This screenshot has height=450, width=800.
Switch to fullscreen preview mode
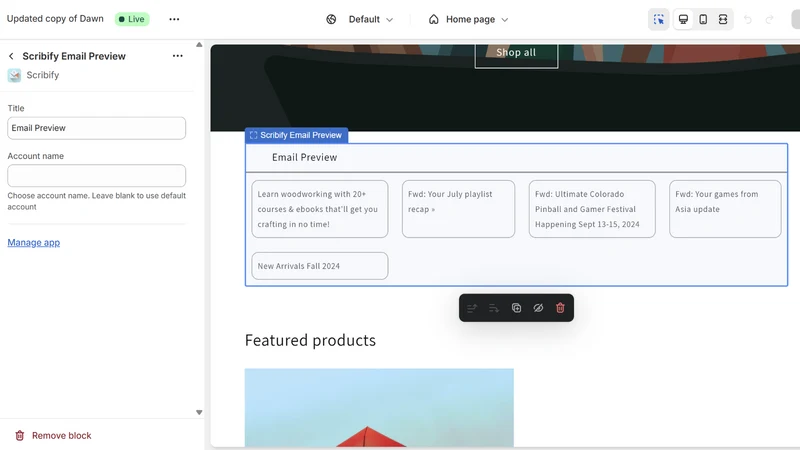[723, 19]
